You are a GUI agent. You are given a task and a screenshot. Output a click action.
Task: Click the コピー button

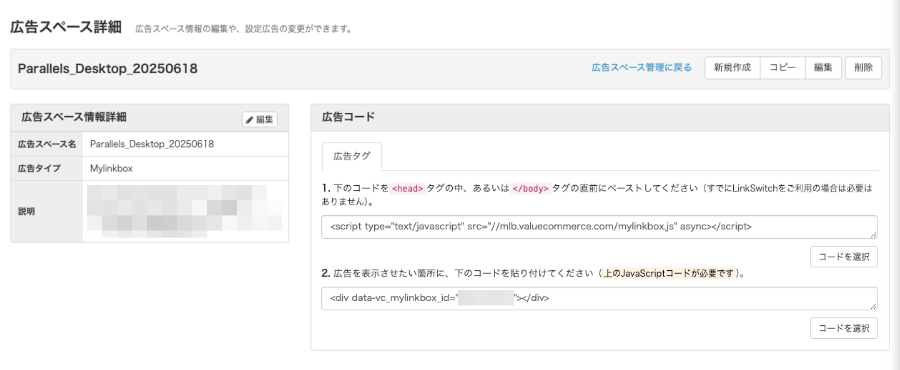782,68
